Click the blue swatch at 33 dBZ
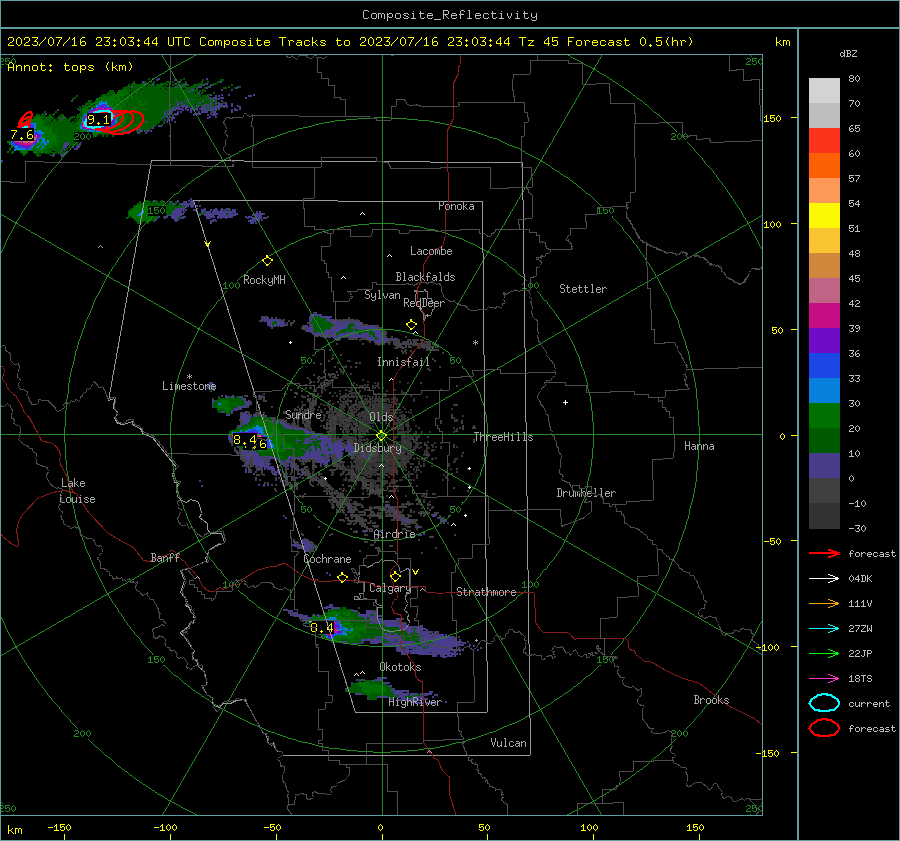Viewport: 900px width, 841px height. [824, 366]
